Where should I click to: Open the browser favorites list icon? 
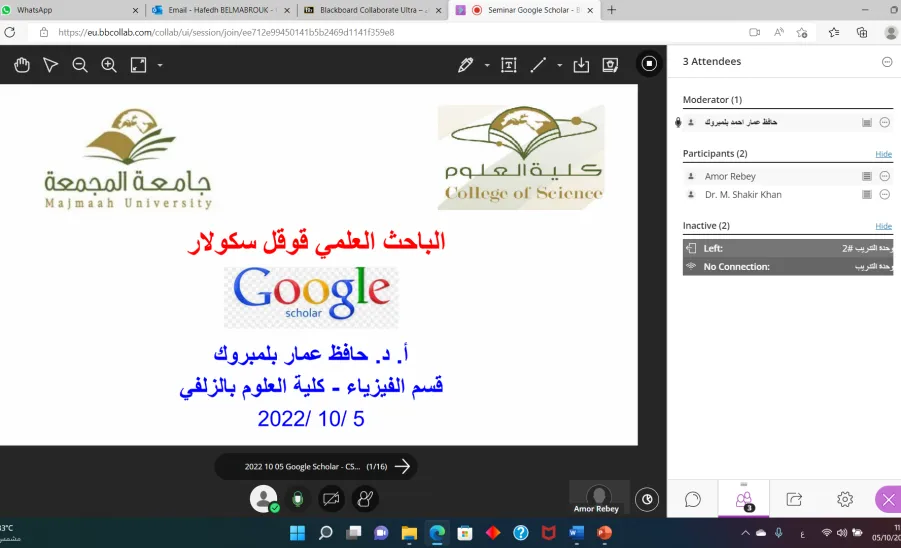(x=834, y=33)
